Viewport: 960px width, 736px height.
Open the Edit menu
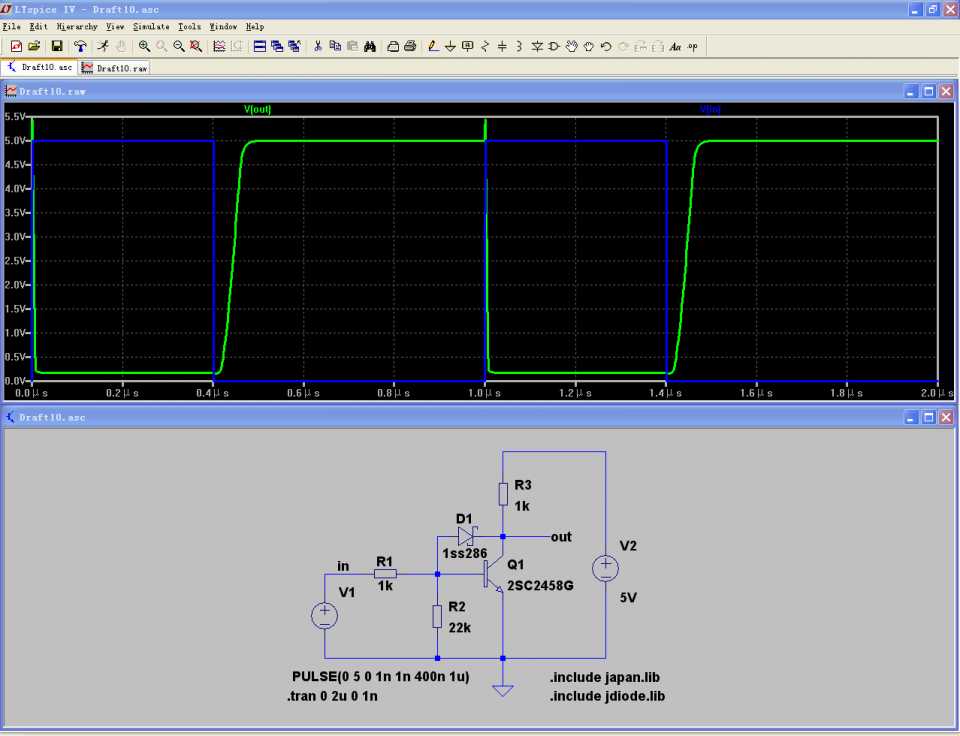click(39, 27)
